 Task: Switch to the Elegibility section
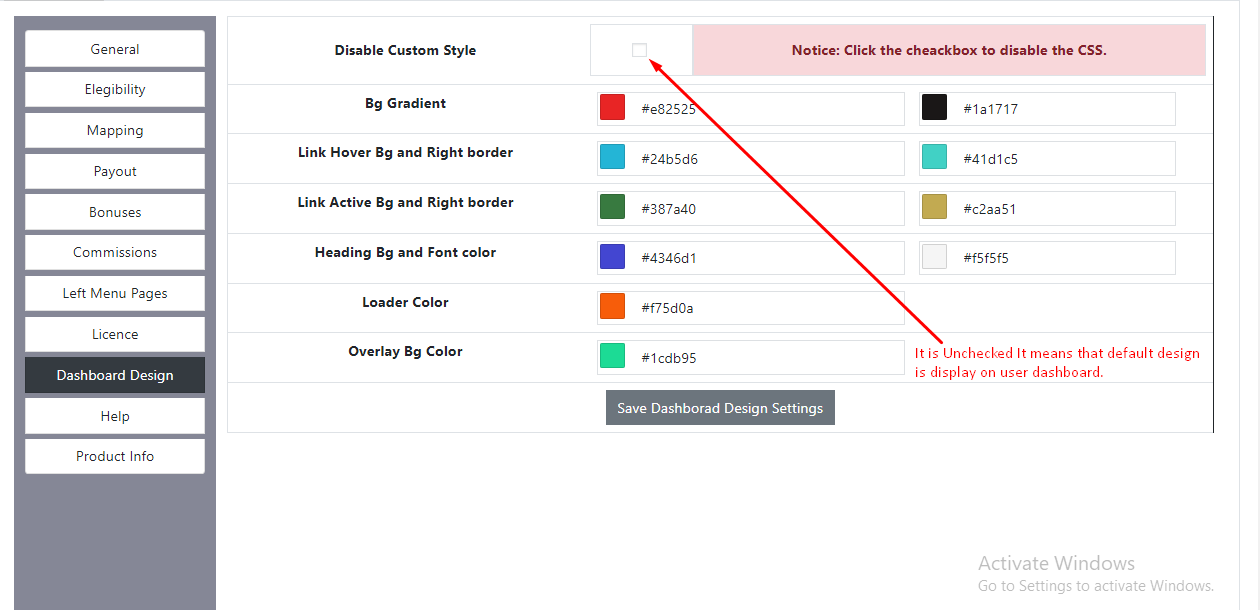114,89
